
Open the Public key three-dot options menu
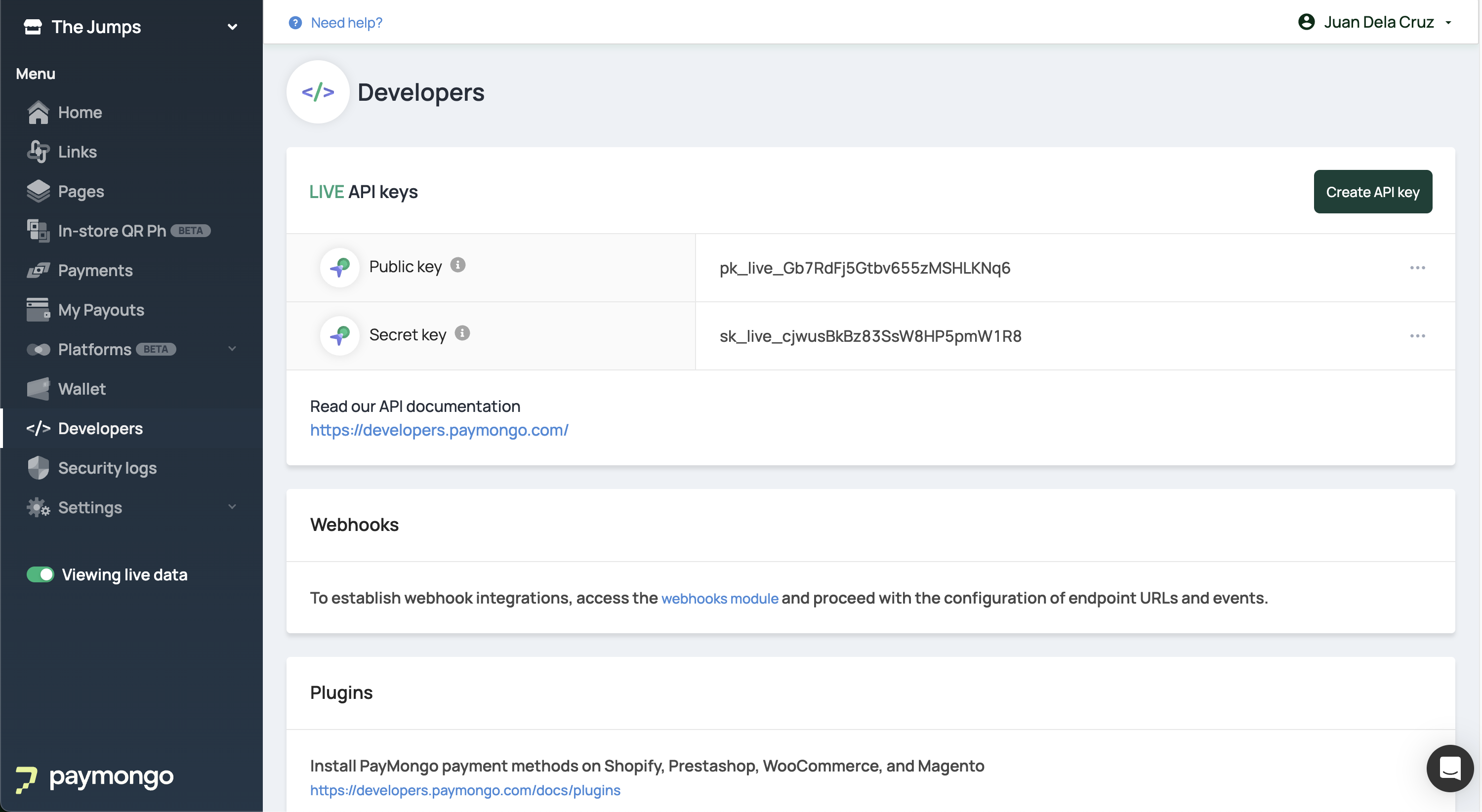click(x=1417, y=268)
